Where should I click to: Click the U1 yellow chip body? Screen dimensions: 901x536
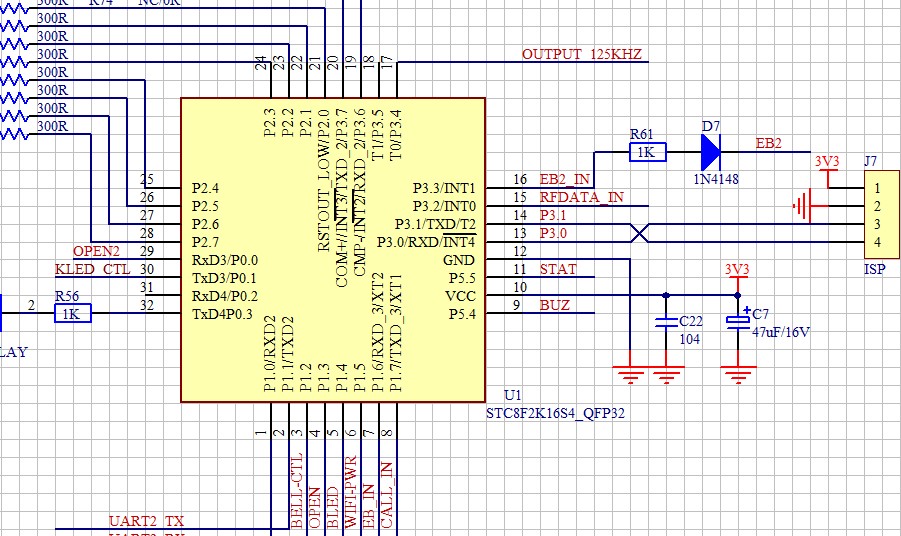(x=333, y=250)
